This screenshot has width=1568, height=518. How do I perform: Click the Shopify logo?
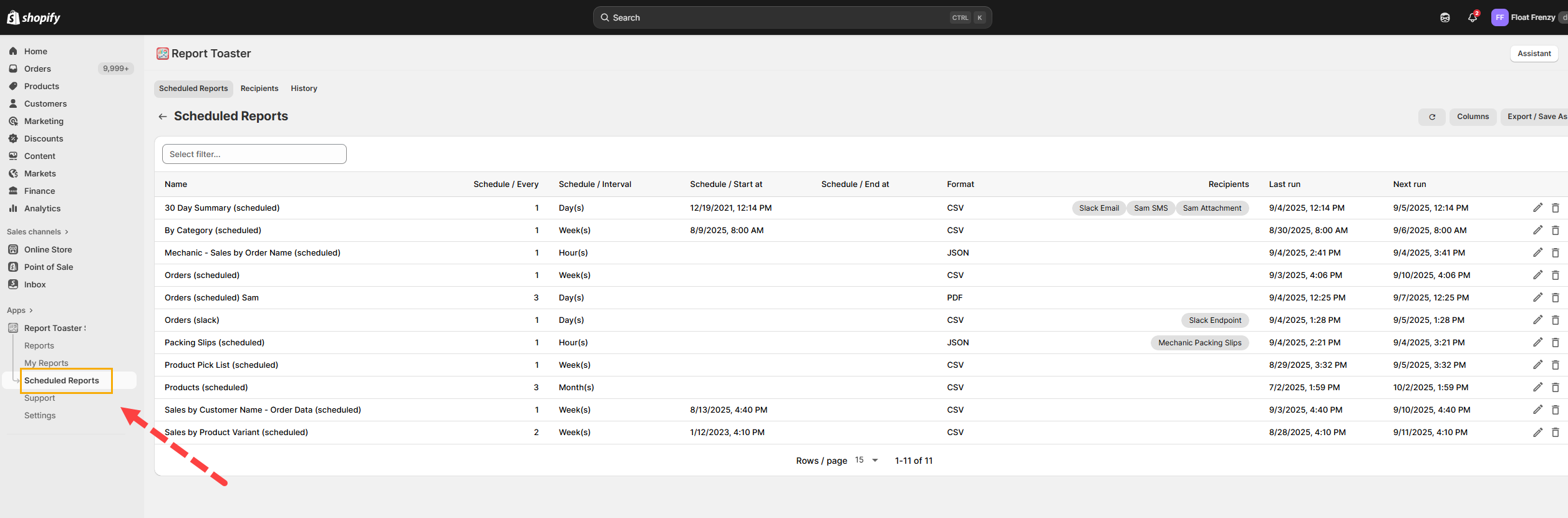pyautogui.click(x=34, y=17)
